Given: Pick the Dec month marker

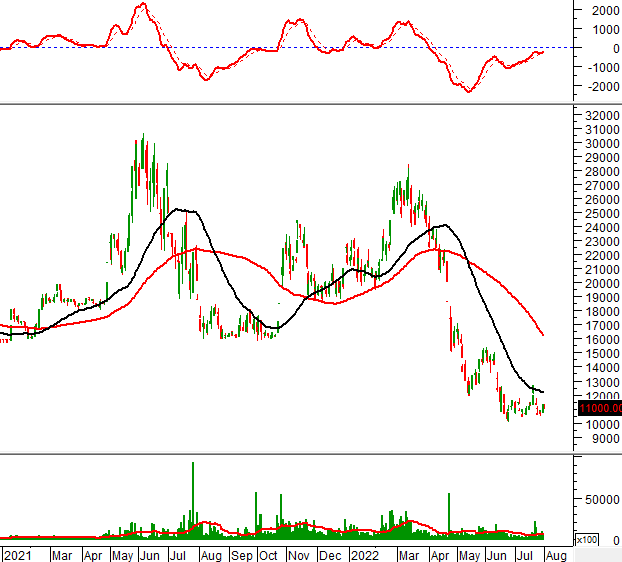Looking at the screenshot, I should (x=330, y=553).
